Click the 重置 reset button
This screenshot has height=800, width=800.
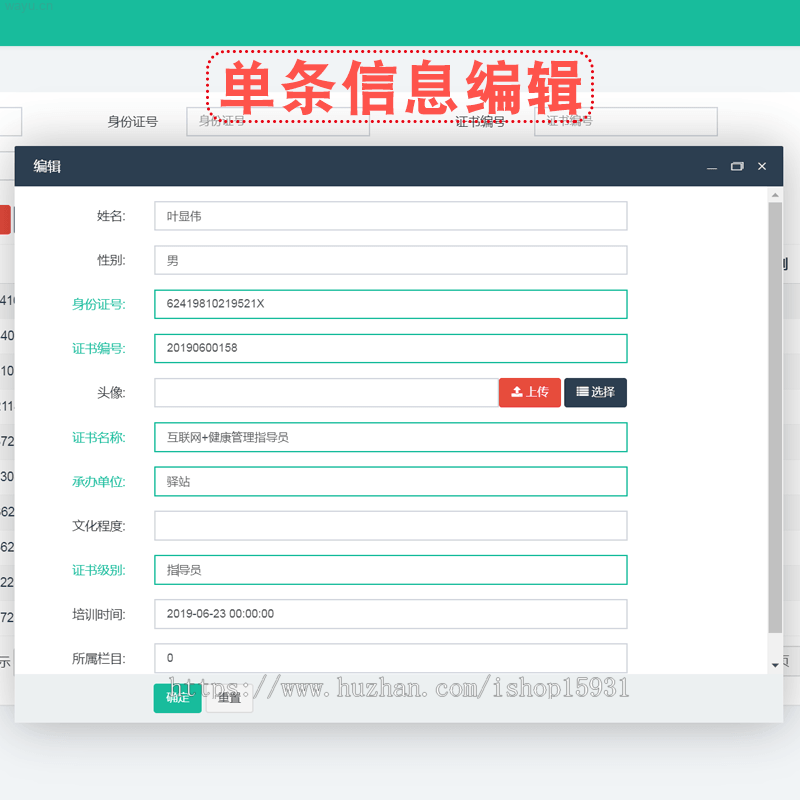tap(229, 698)
